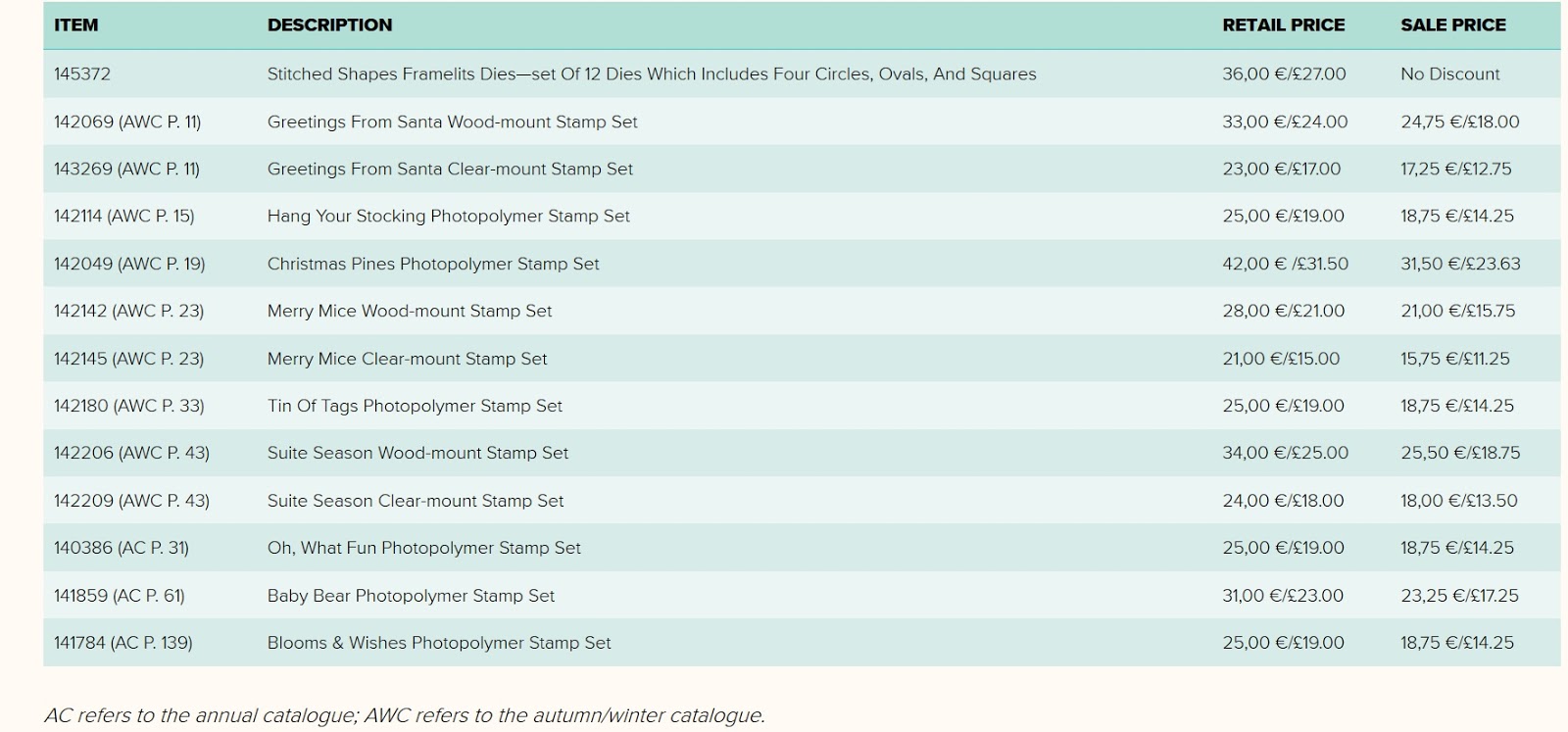Select item 141784 (AC P. 139)
Image resolution: width=1568 pixels, height=732 pixels.
click(123, 643)
